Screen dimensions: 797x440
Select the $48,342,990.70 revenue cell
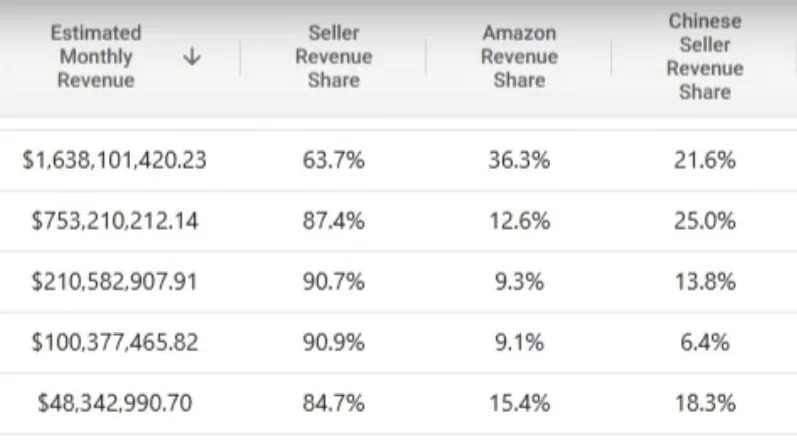(114, 403)
